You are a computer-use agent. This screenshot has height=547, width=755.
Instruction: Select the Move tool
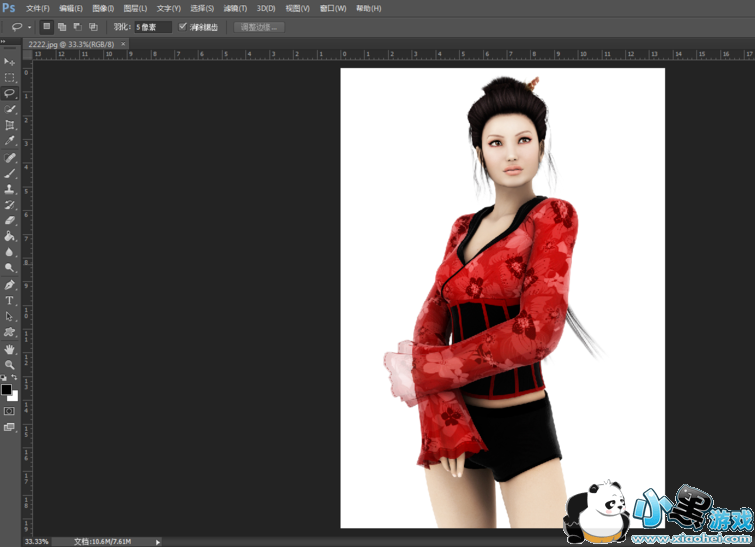(x=10, y=61)
